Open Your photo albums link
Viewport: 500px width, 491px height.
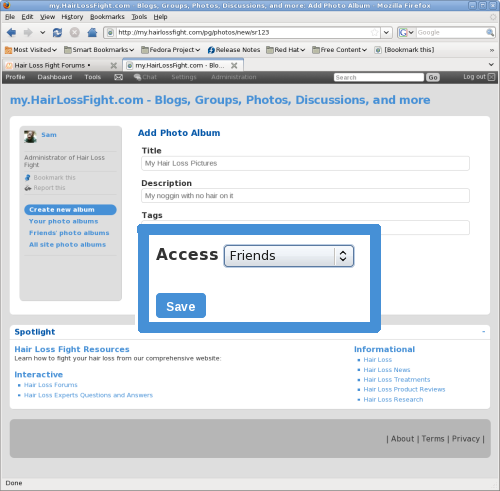63,221
